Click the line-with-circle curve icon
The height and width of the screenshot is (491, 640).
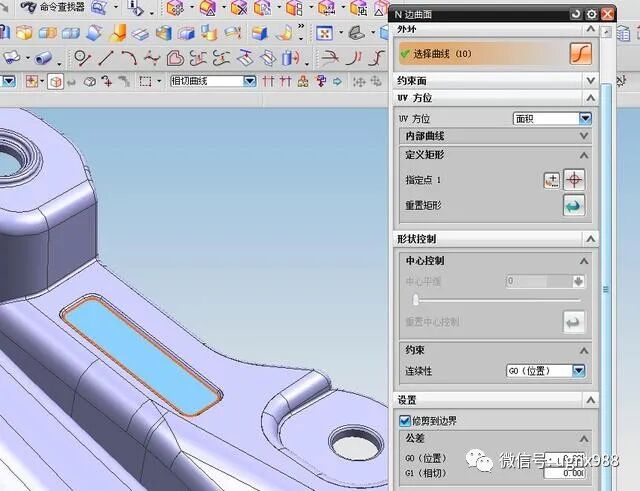click(x=82, y=58)
